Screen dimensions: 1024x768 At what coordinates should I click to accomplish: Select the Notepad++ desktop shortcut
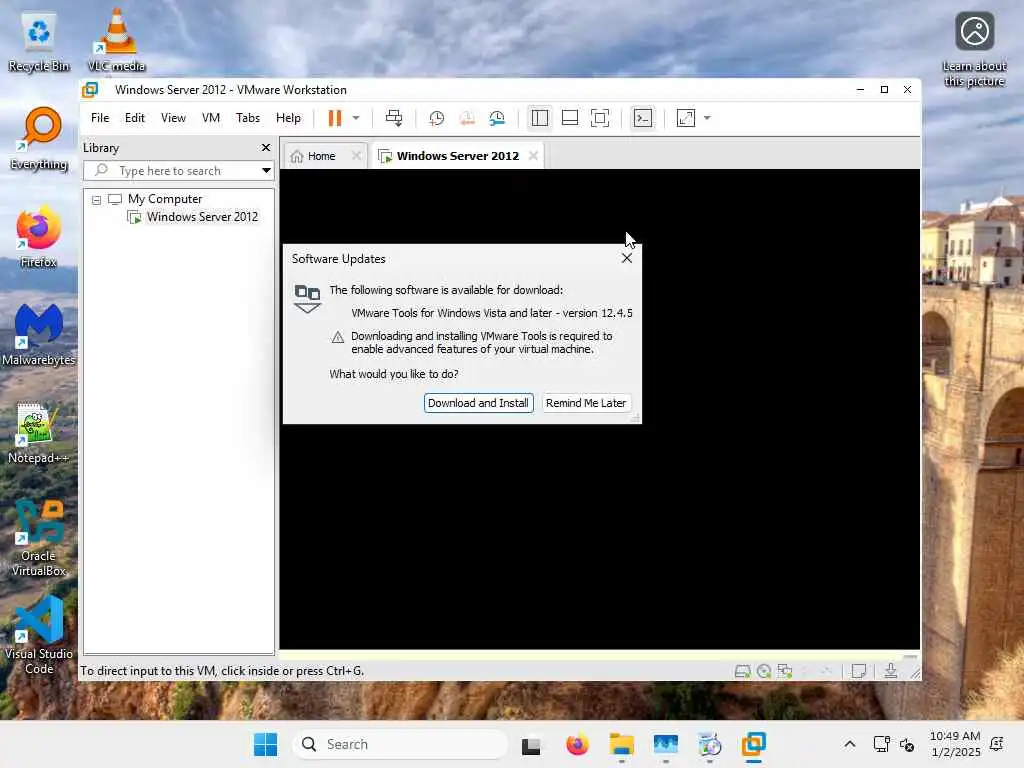tap(38, 432)
